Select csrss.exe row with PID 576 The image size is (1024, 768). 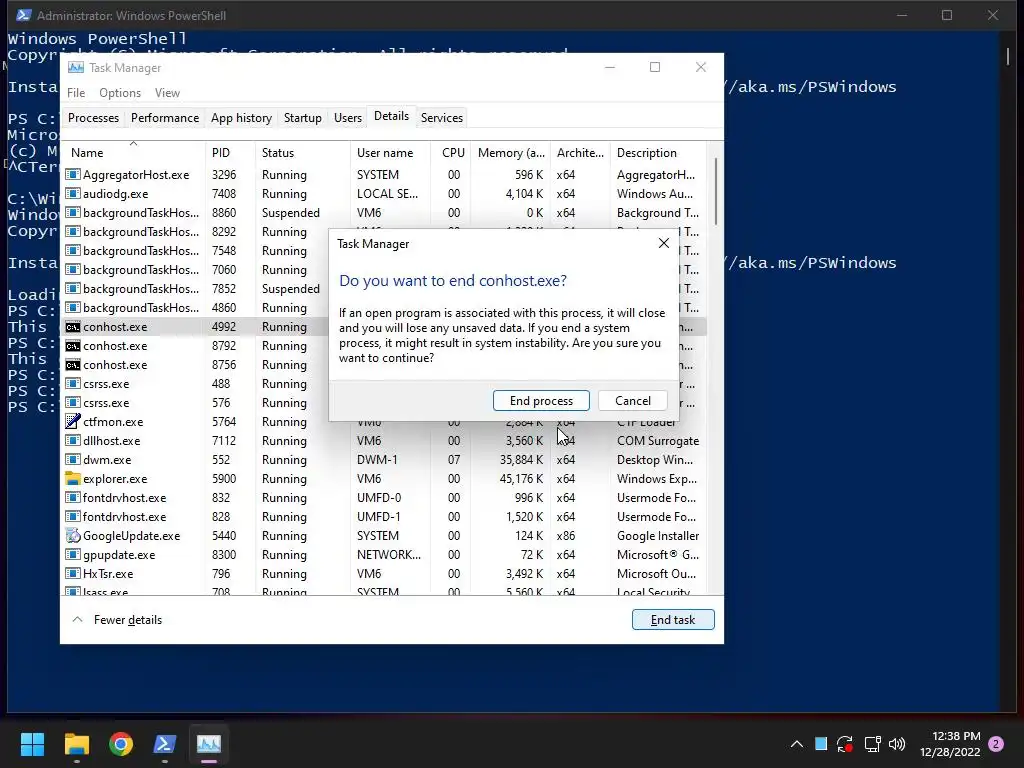(x=385, y=402)
